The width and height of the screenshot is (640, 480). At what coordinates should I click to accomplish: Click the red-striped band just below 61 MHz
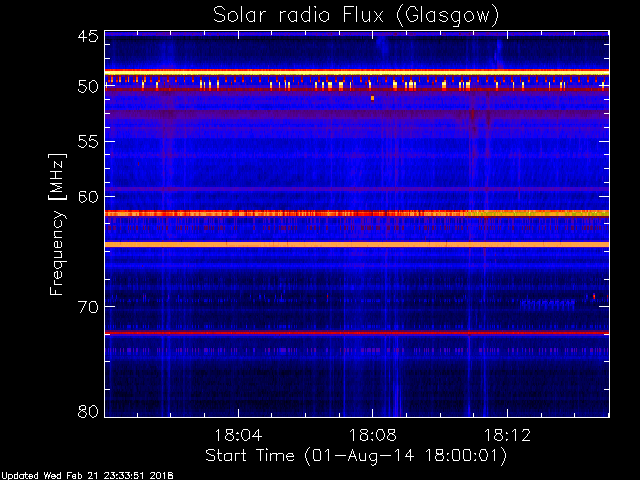tap(357, 213)
